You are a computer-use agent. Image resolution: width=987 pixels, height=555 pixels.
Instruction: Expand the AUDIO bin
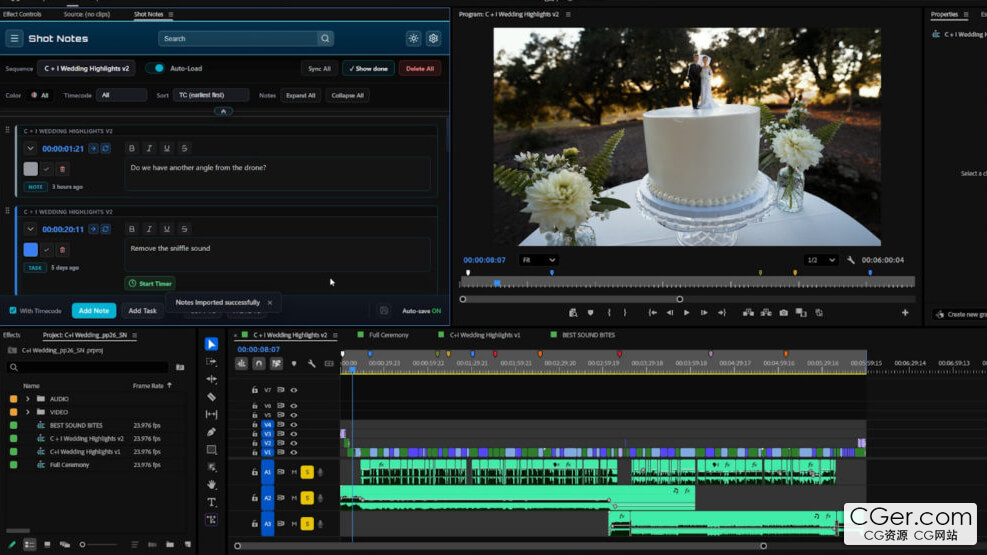coord(28,399)
